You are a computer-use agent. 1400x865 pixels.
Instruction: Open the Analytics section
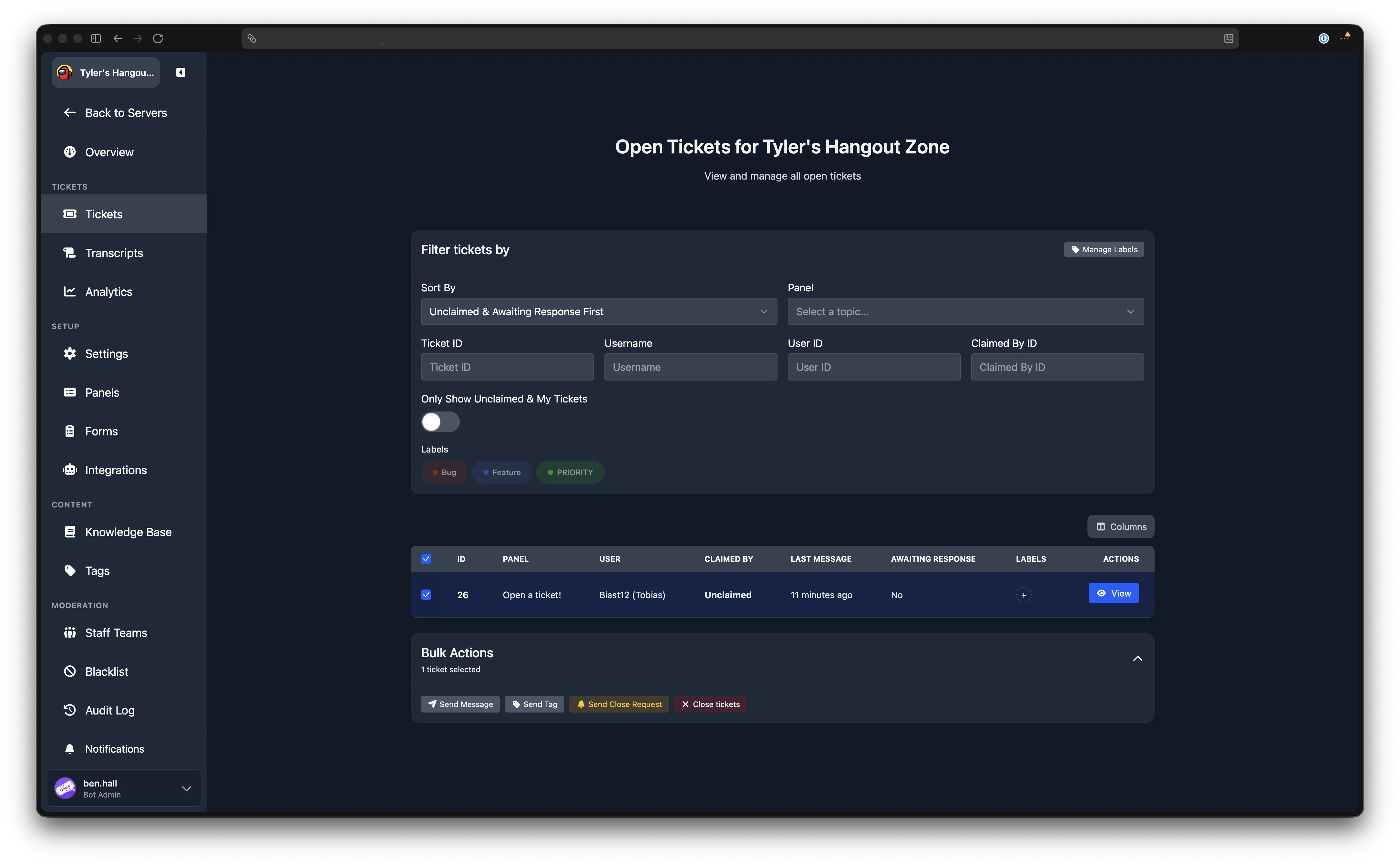point(124,292)
